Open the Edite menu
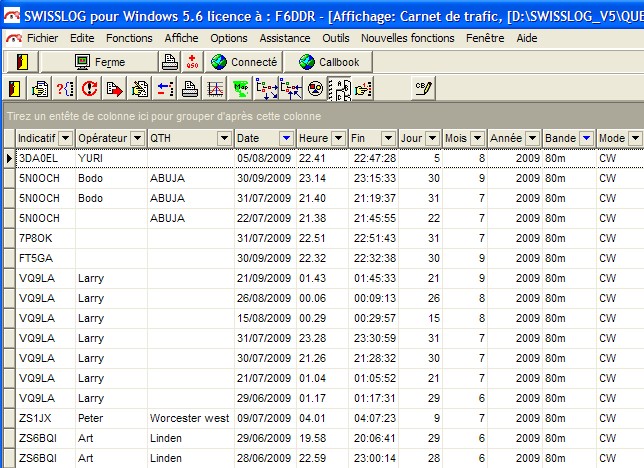 pos(82,38)
